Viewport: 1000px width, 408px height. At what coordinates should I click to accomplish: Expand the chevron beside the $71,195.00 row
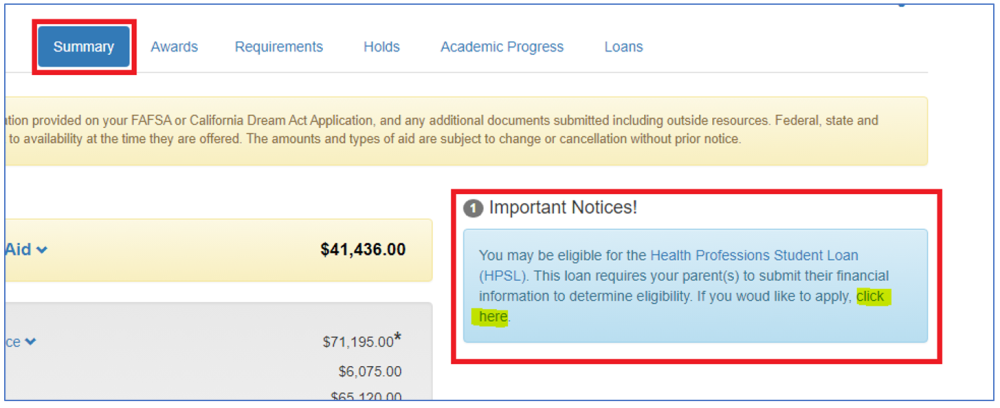pyautogui.click(x=30, y=342)
